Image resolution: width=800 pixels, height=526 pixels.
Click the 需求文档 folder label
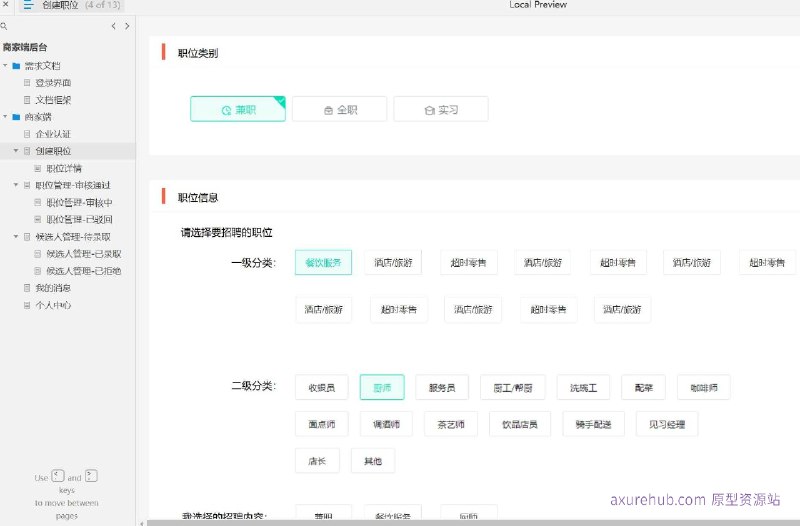pyautogui.click(x=42, y=66)
